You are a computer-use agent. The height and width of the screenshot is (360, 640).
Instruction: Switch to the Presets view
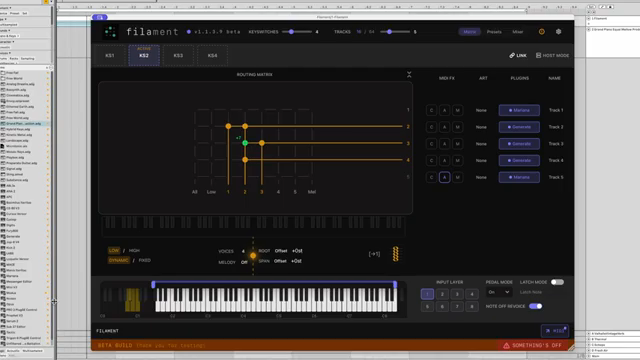point(494,31)
